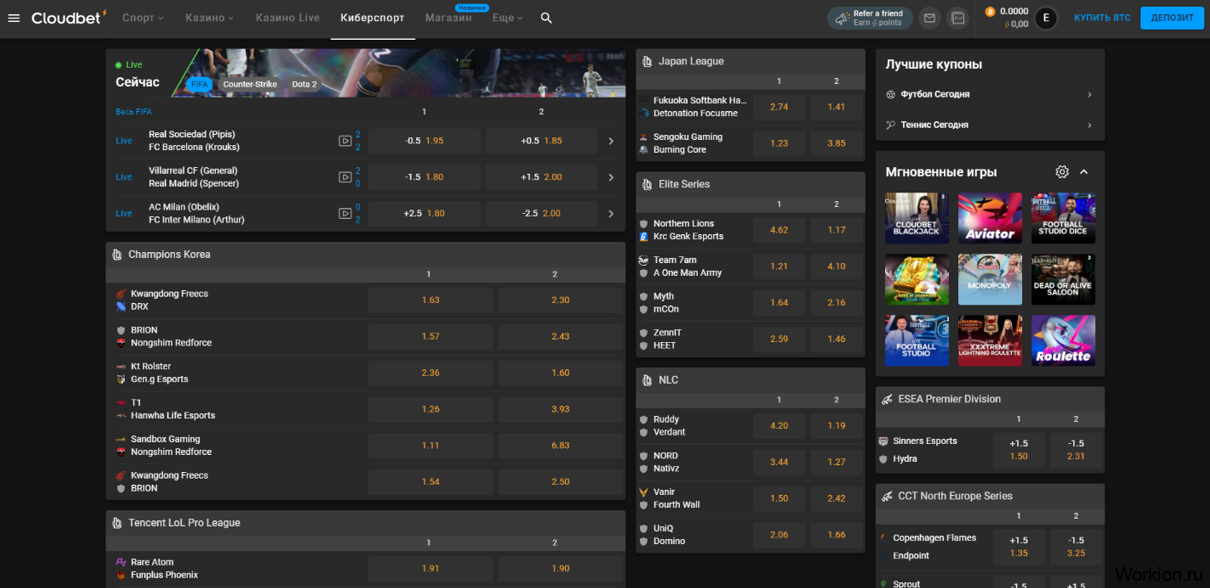Screen dimensions: 1210x588
Task: Open live stream for Real Sociedad match
Action: (x=345, y=141)
